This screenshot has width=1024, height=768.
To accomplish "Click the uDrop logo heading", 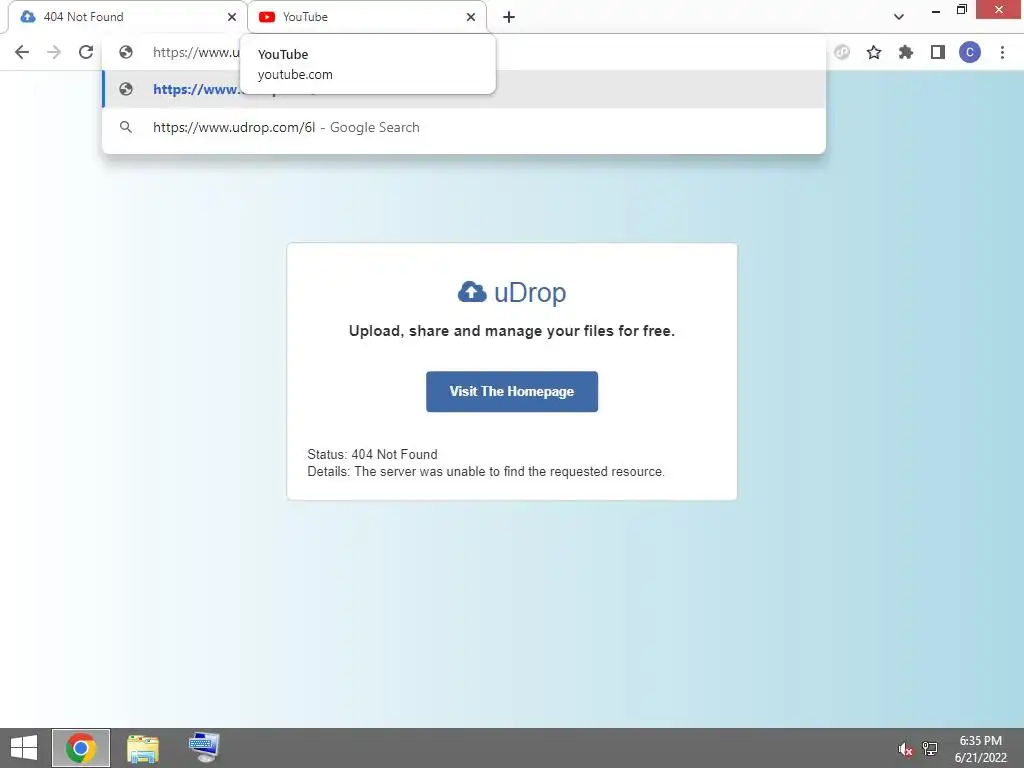I will point(511,292).
